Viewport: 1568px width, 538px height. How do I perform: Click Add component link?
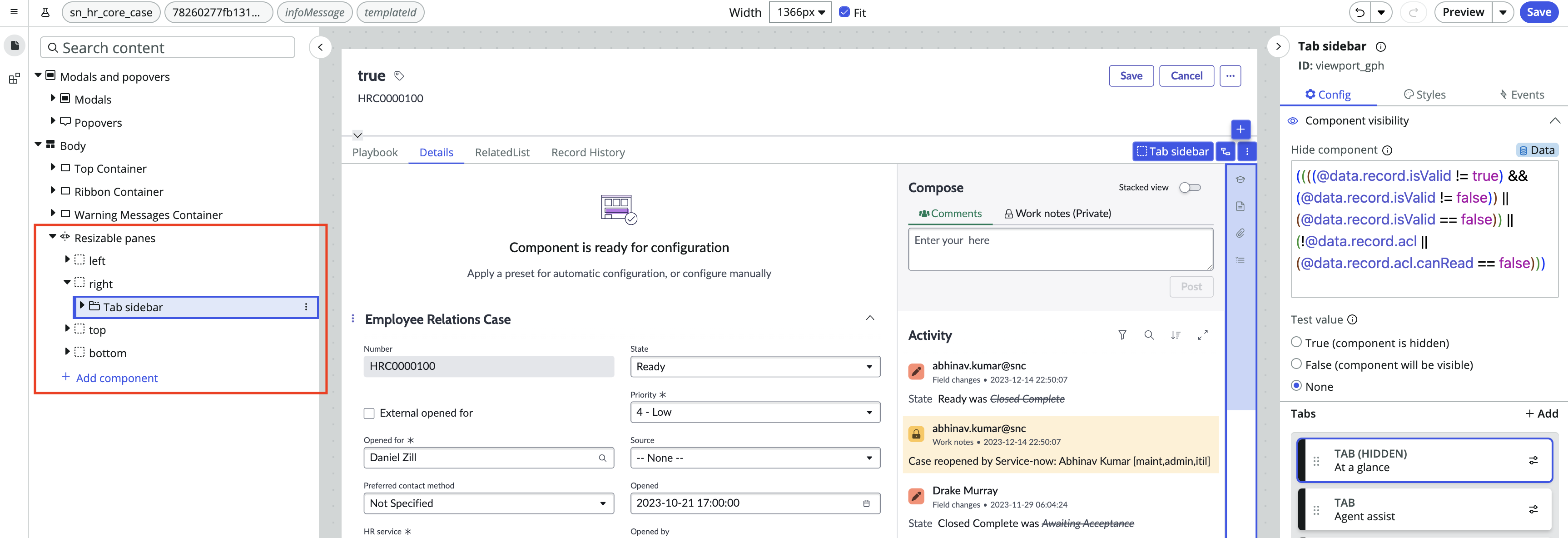[x=109, y=378]
